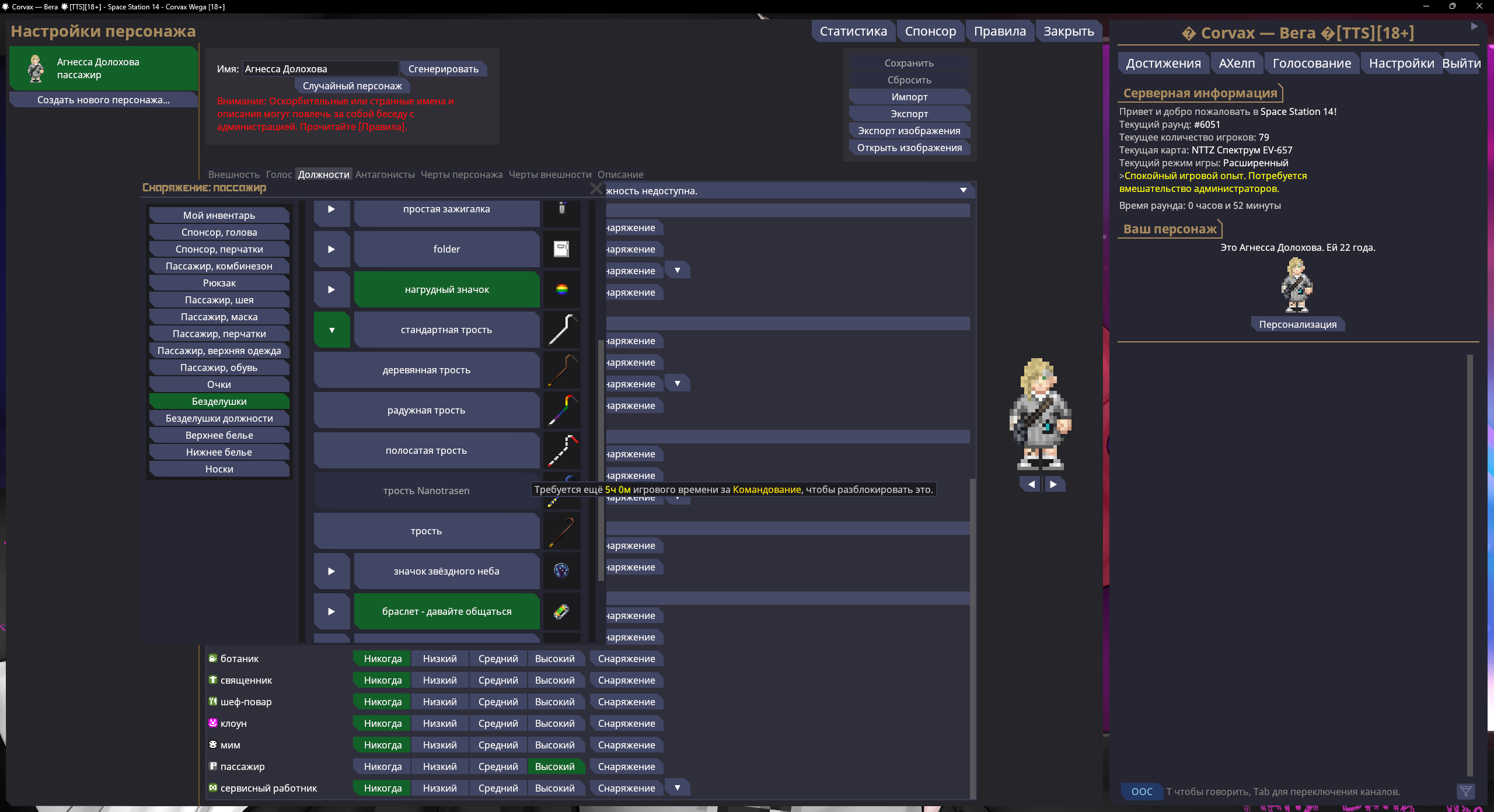Click the rainbow badge icon thumbnail
1494x812 pixels.
[561, 289]
